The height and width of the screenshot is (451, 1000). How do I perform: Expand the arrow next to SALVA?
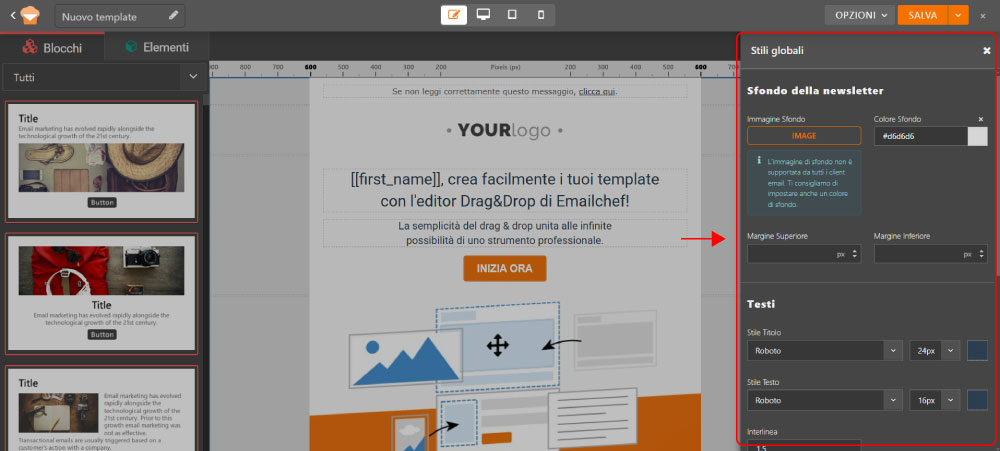(x=958, y=15)
